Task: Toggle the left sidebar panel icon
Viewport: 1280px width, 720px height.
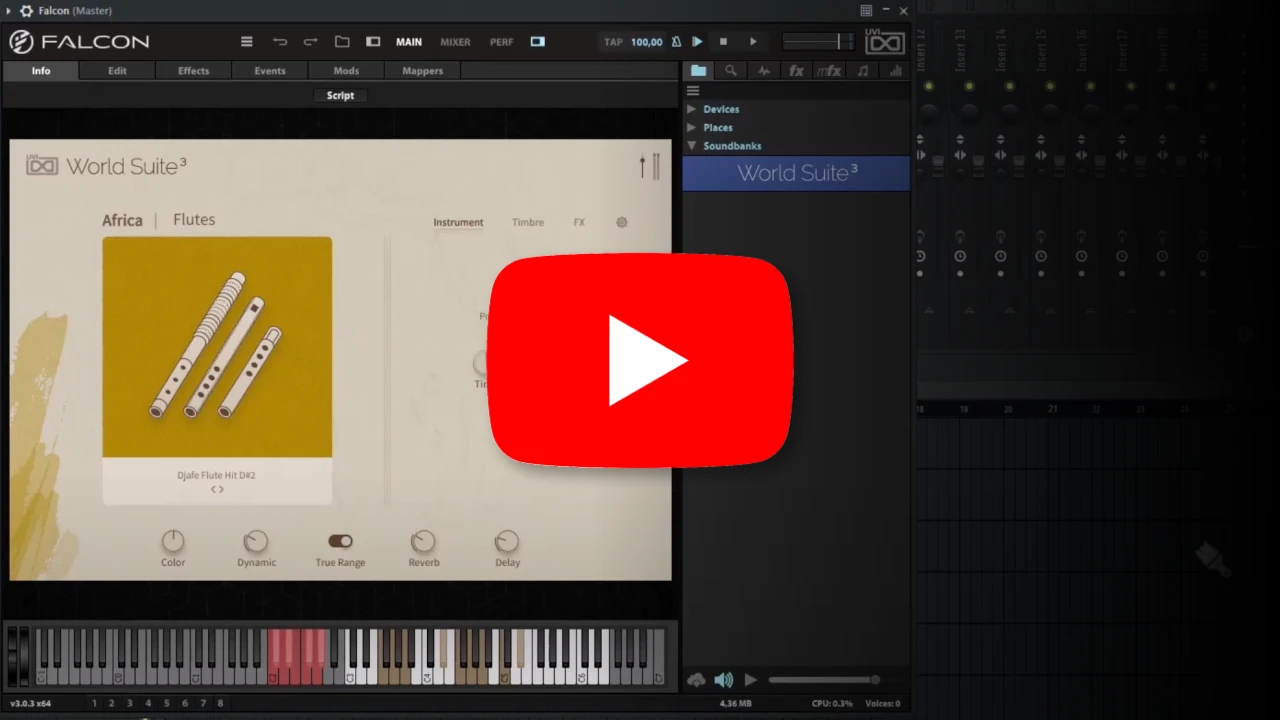Action: pos(373,42)
